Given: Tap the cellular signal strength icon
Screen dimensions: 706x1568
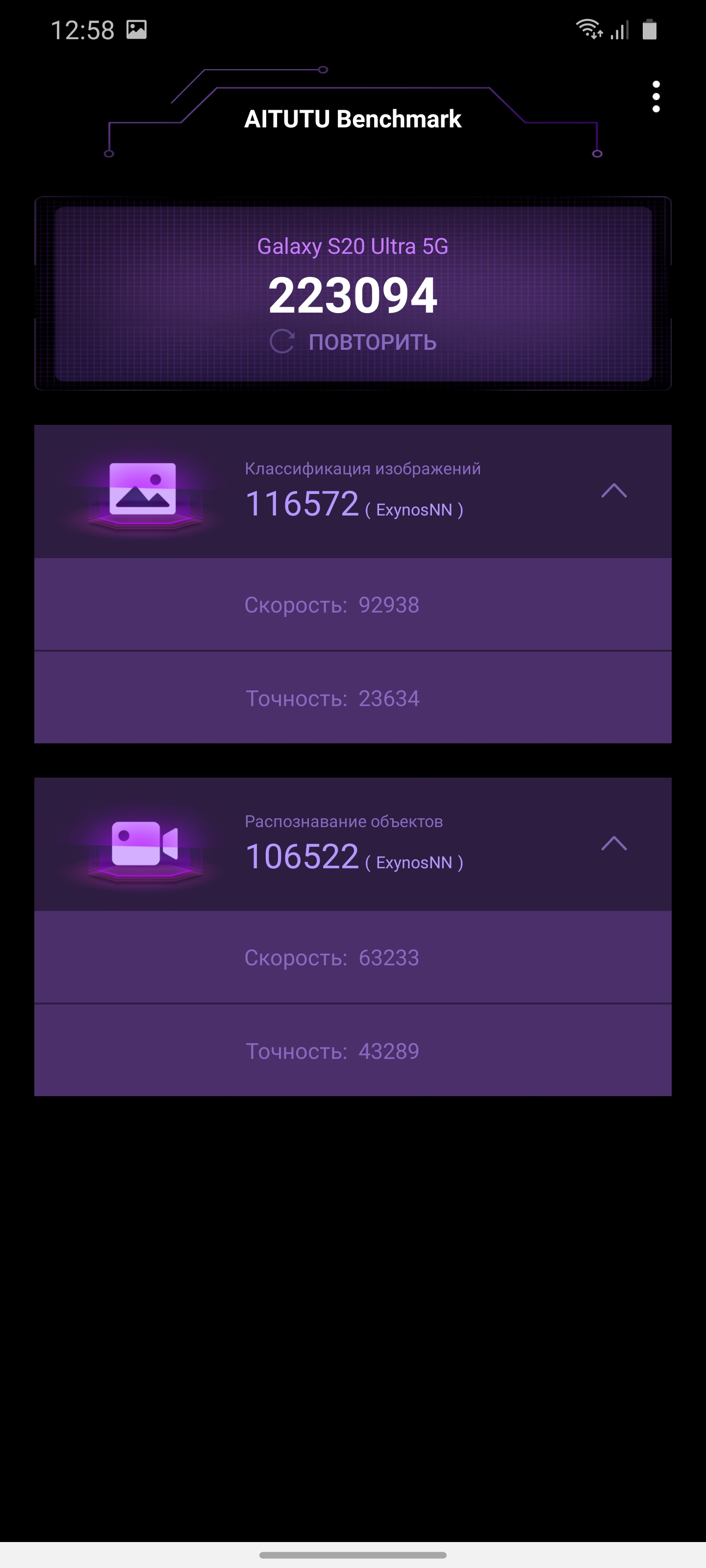Looking at the screenshot, I should pyautogui.click(x=619, y=30).
